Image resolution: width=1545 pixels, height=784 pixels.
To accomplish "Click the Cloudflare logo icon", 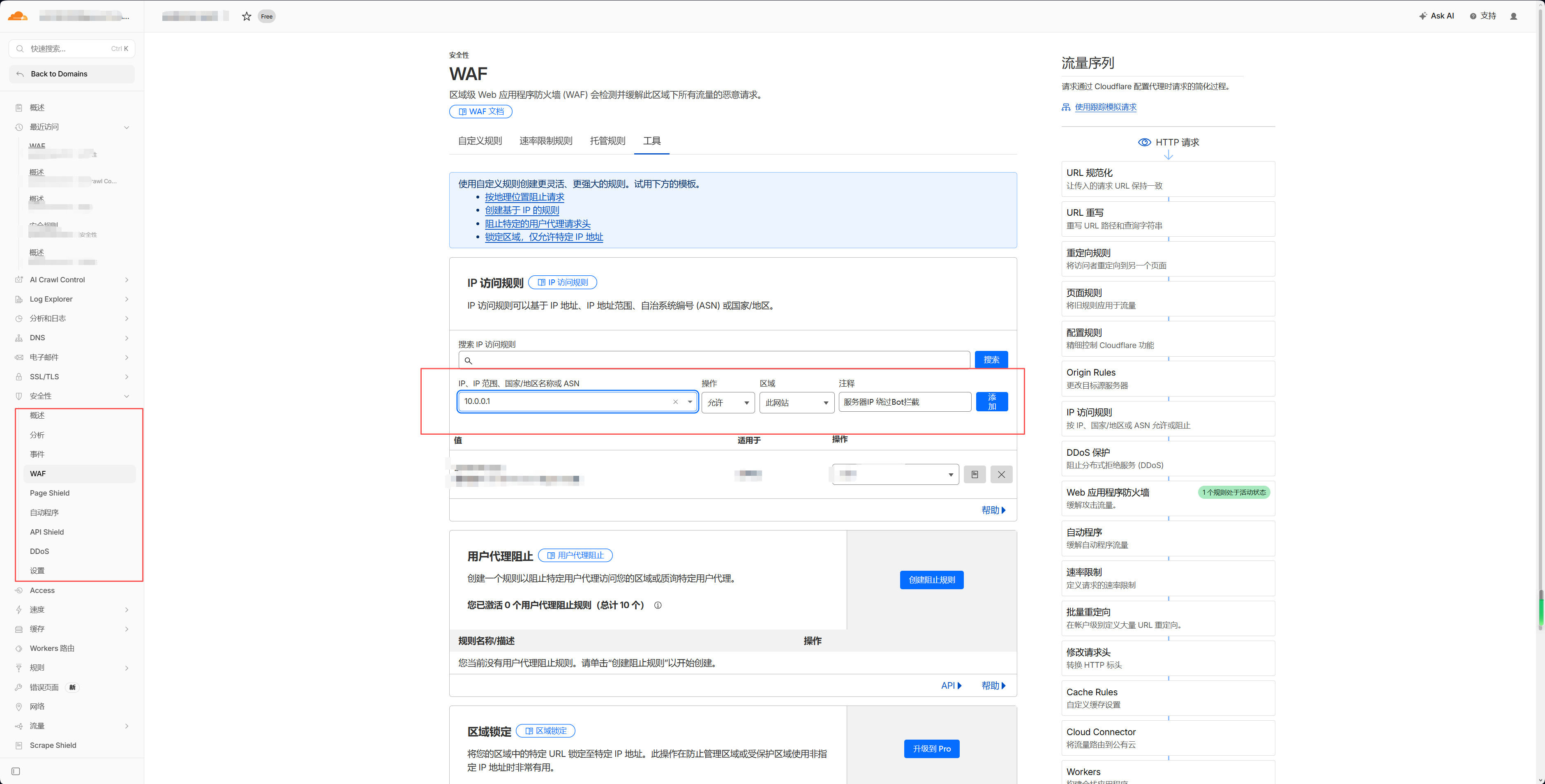I will pos(18,16).
